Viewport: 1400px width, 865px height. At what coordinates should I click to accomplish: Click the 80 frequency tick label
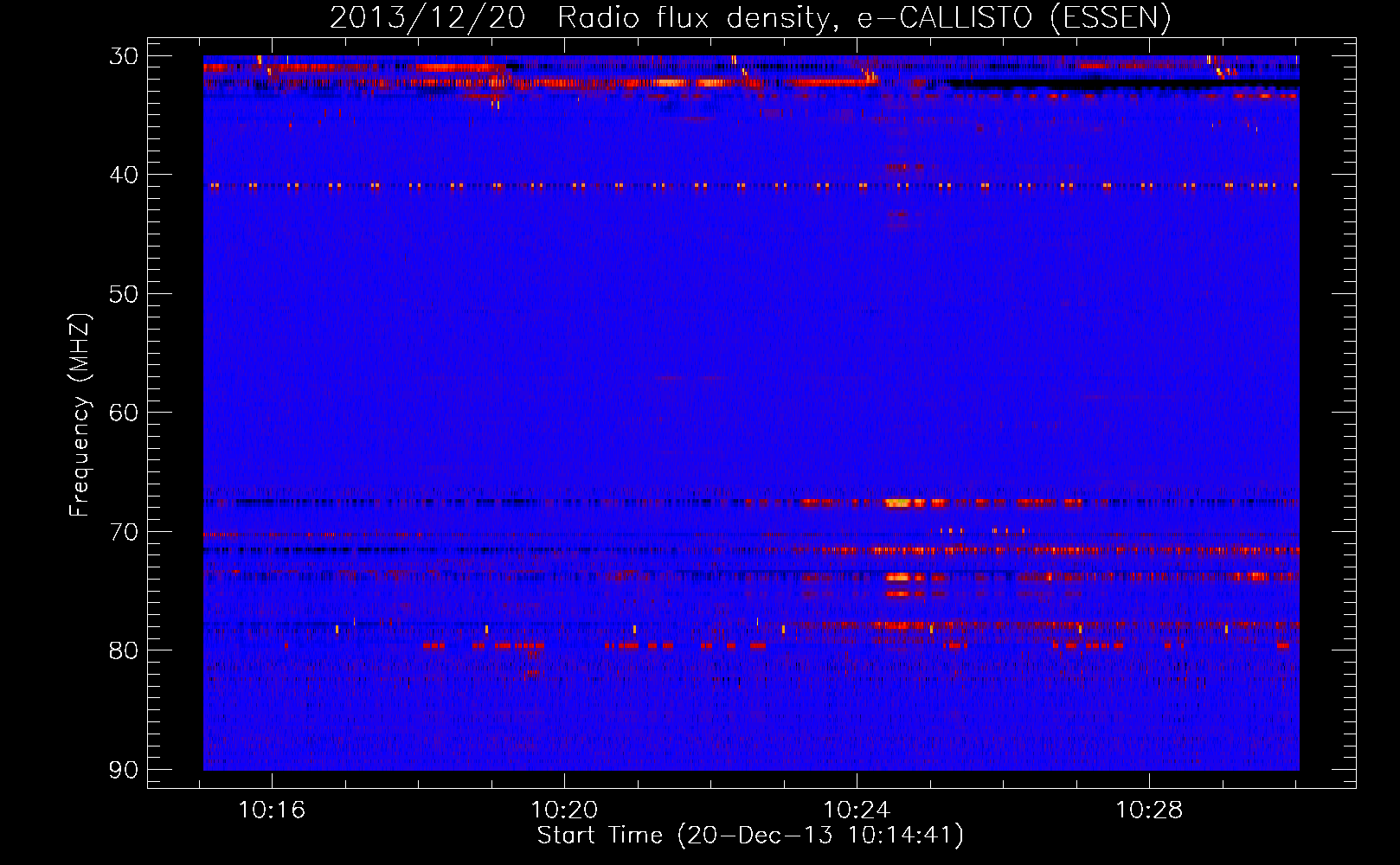[124, 650]
